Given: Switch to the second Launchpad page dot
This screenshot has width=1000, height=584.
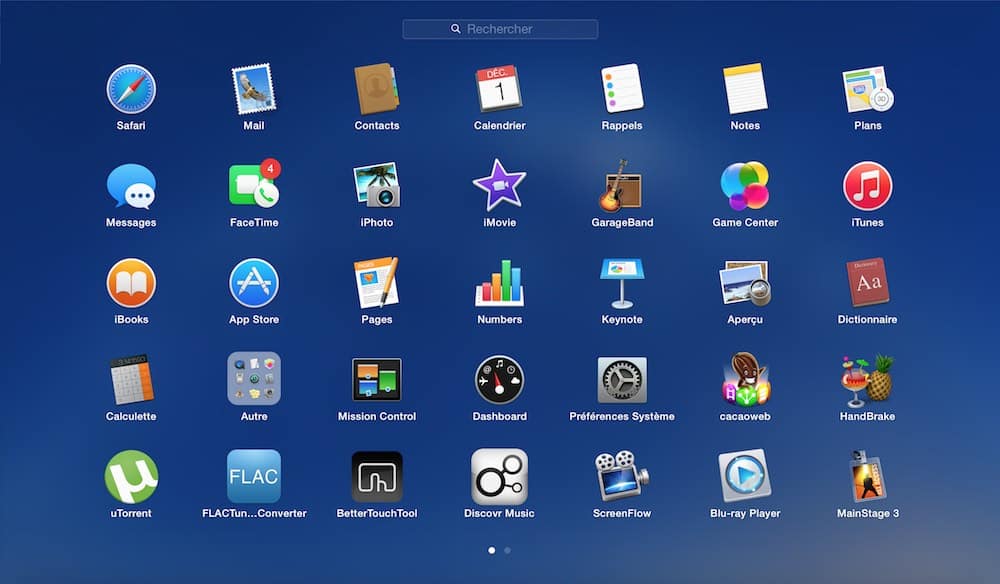Looking at the screenshot, I should pos(508,550).
